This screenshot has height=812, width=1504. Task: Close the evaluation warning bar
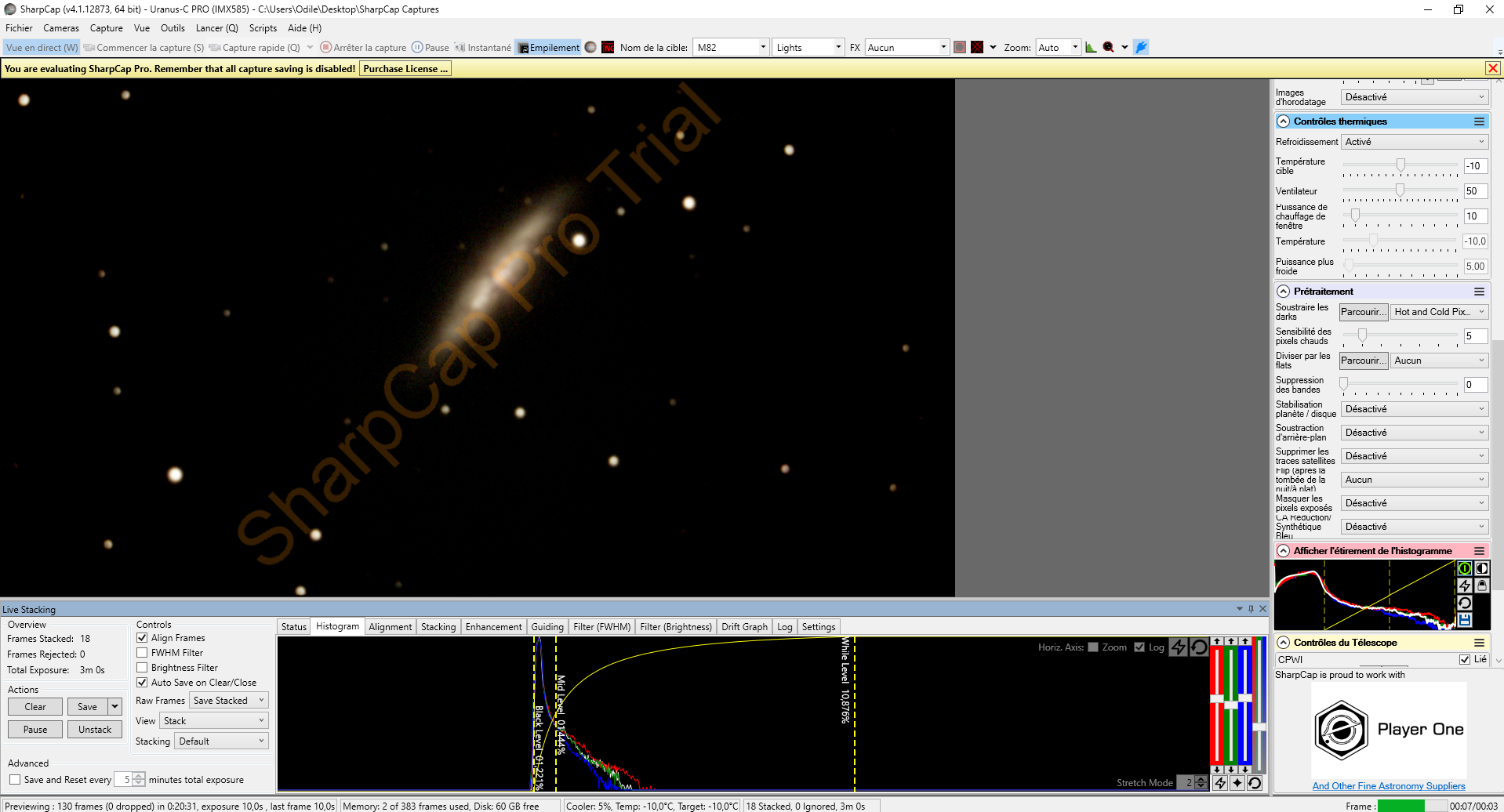1493,69
